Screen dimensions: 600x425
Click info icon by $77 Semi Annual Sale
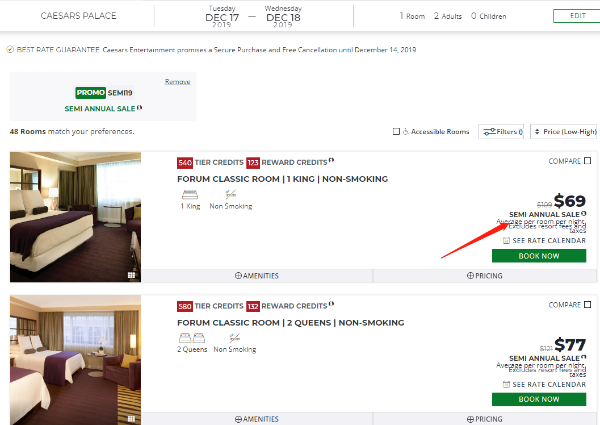(x=584, y=357)
